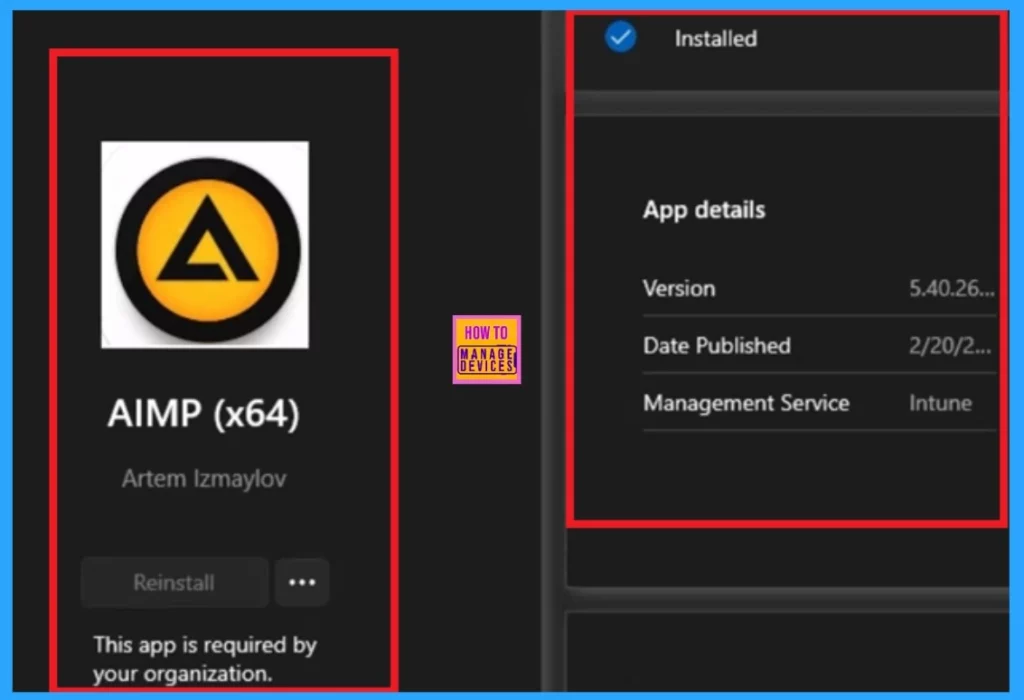This screenshot has width=1024, height=700.
Task: Open the three-dots more options menu
Action: pyautogui.click(x=302, y=582)
